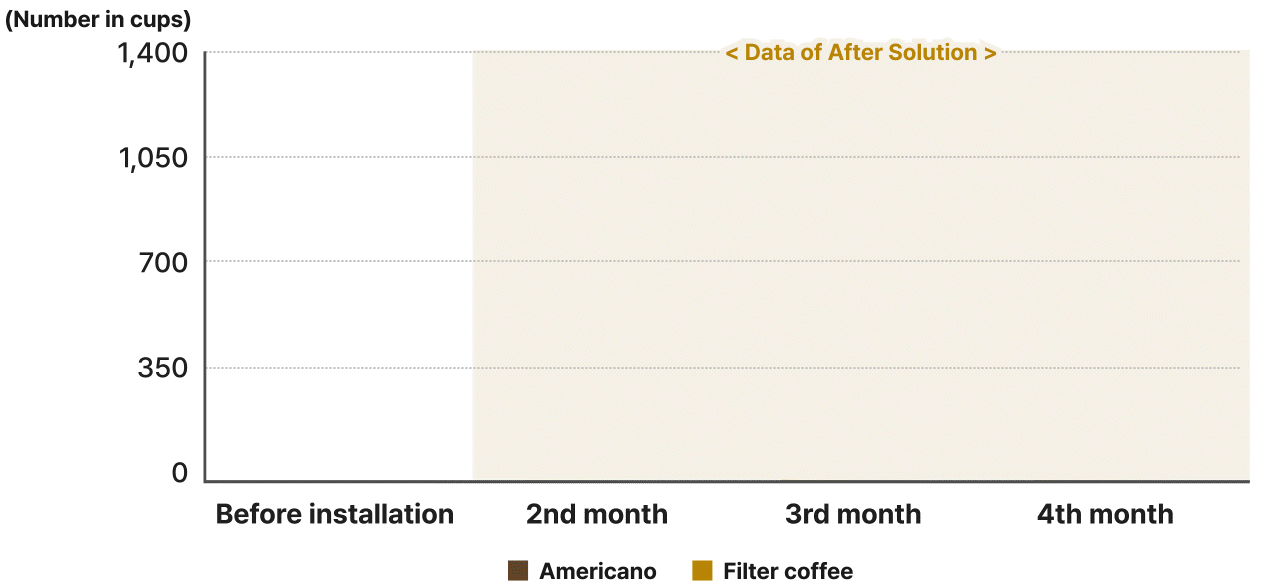Select the Filter coffee legend label
Screen dimensions: 1261x588
788,571
